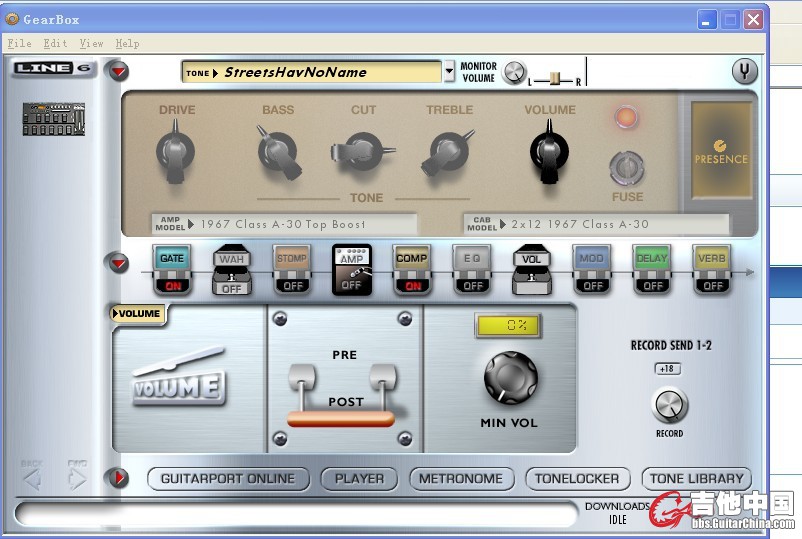The image size is (802, 539).
Task: Open the TONELOCKER panel
Action: (577, 479)
